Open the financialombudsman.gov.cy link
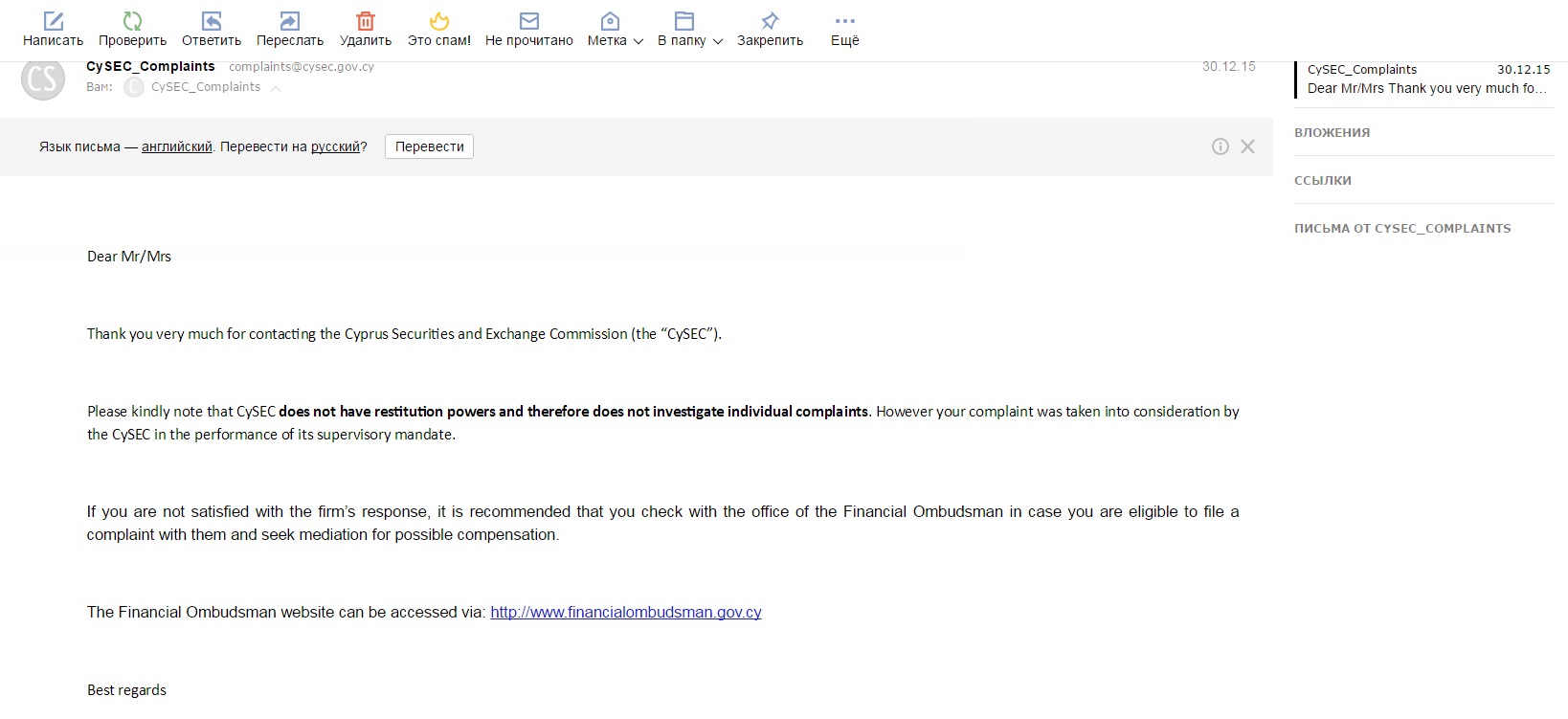The image size is (1568, 719). 626,612
